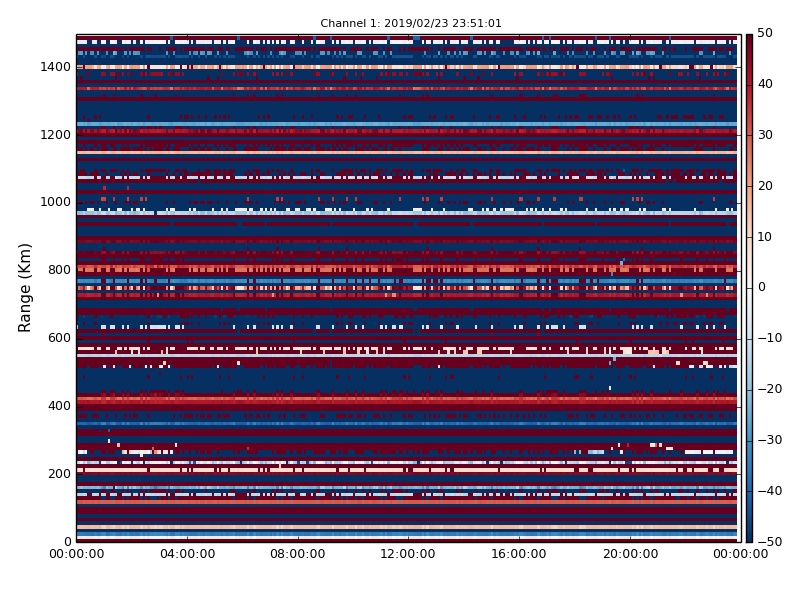This screenshot has height=600, width=800.
Task: Click the "Range (Km)" y-axis label
Action: [x=26, y=287]
